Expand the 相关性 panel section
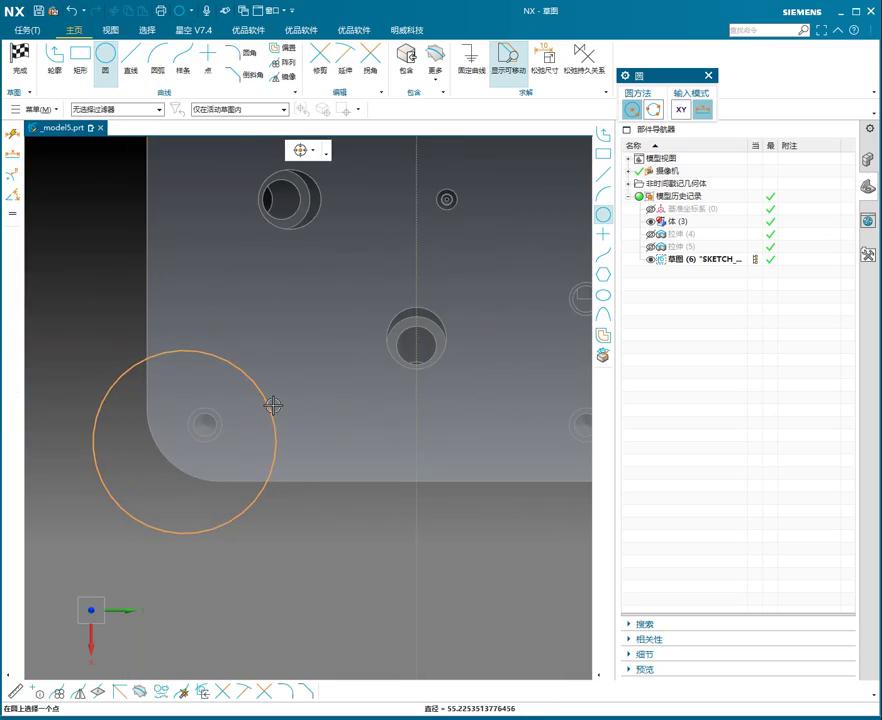 coord(649,639)
